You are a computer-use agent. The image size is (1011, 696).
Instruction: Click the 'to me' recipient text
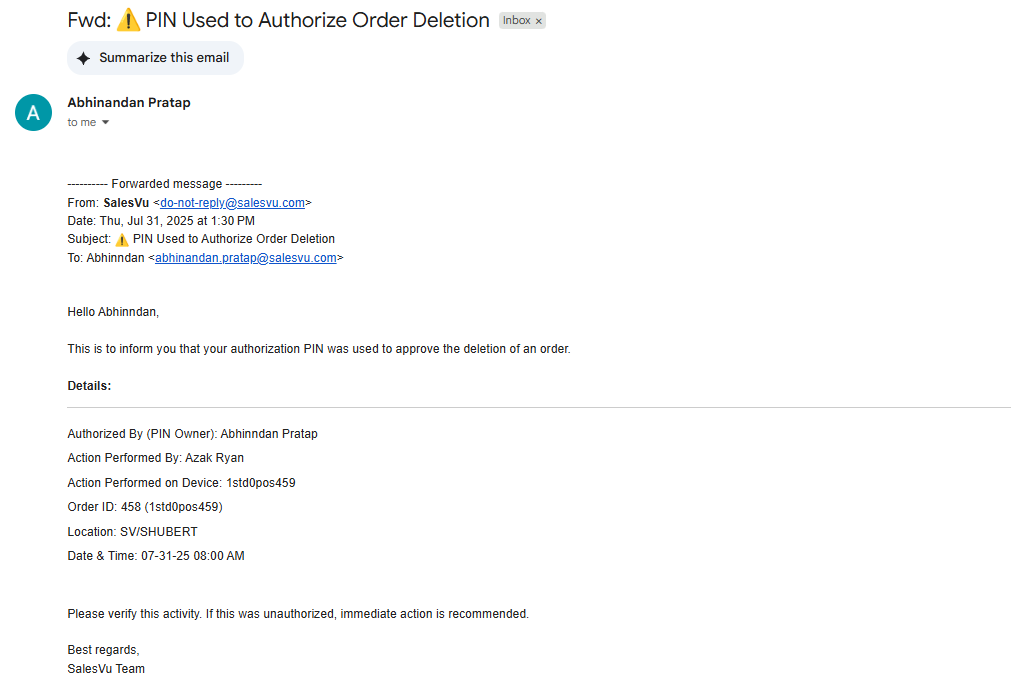(x=82, y=123)
